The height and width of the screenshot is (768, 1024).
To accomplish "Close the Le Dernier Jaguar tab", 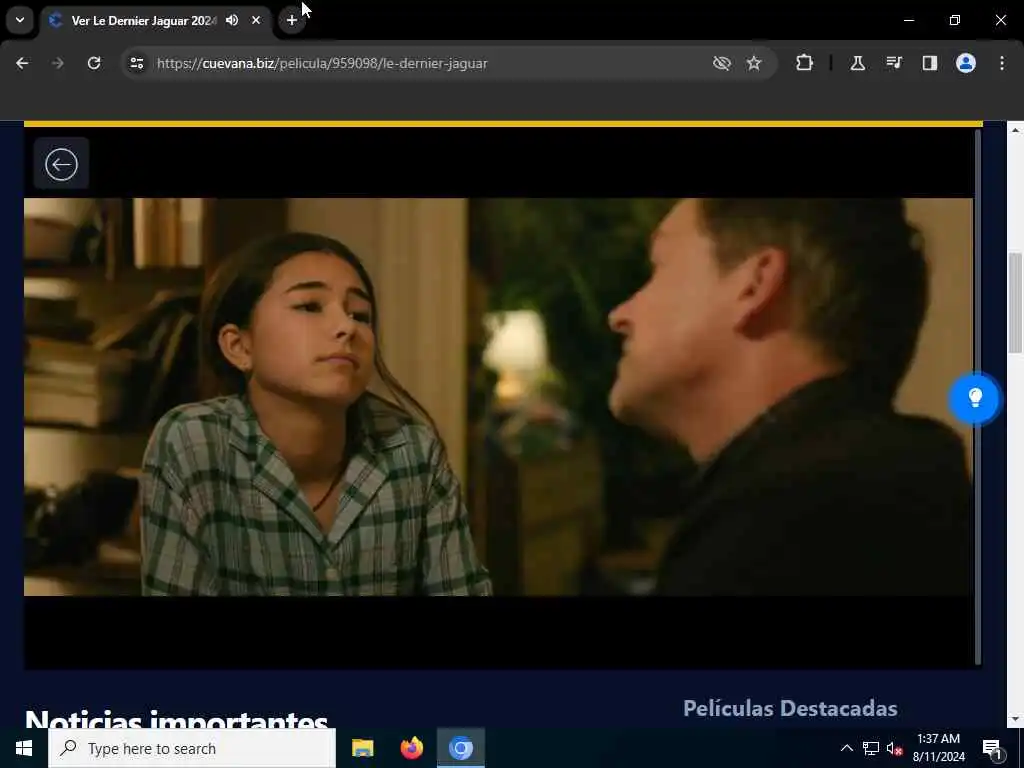I will click(x=256, y=20).
